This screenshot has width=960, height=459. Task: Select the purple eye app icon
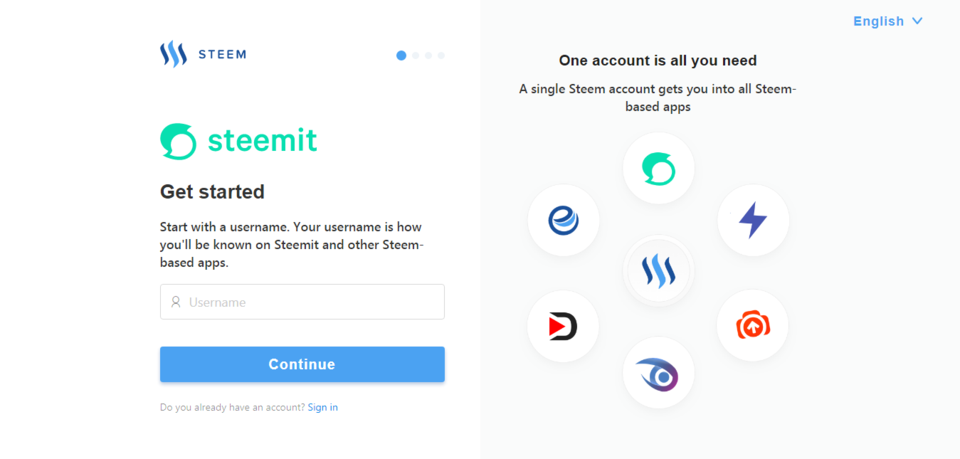pyautogui.click(x=658, y=372)
